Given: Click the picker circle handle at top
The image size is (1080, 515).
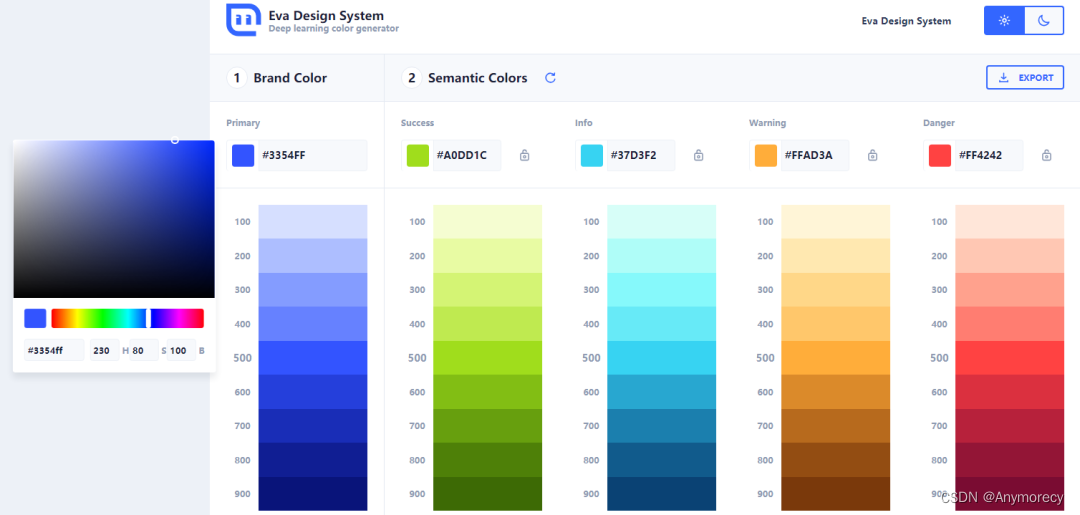Looking at the screenshot, I should point(175,140).
